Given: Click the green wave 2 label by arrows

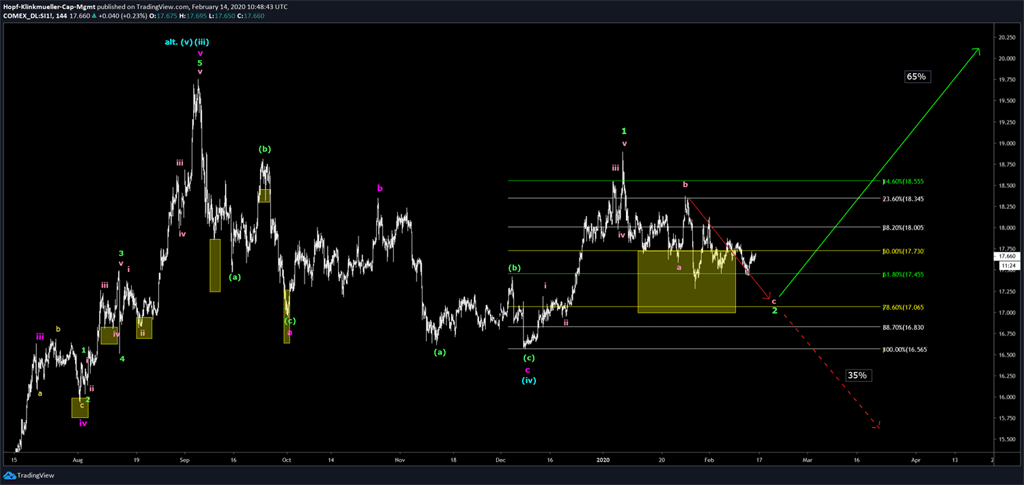Looking at the screenshot, I should point(774,311).
